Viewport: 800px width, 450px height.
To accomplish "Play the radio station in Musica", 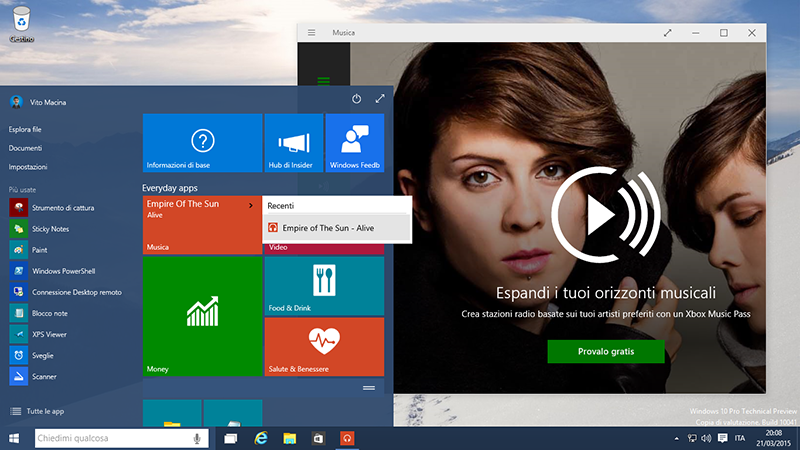I will [x=605, y=215].
